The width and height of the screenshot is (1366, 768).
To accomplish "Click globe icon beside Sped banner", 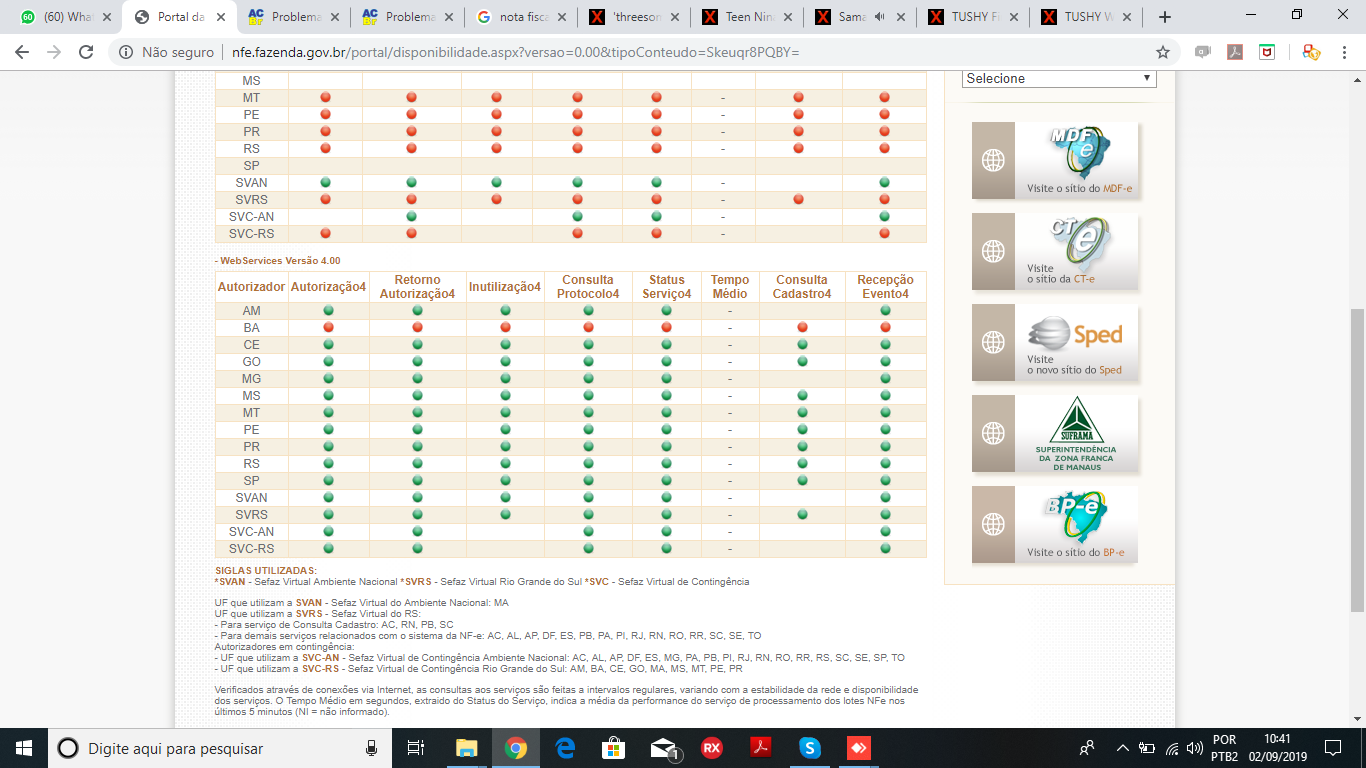I will pos(993,342).
